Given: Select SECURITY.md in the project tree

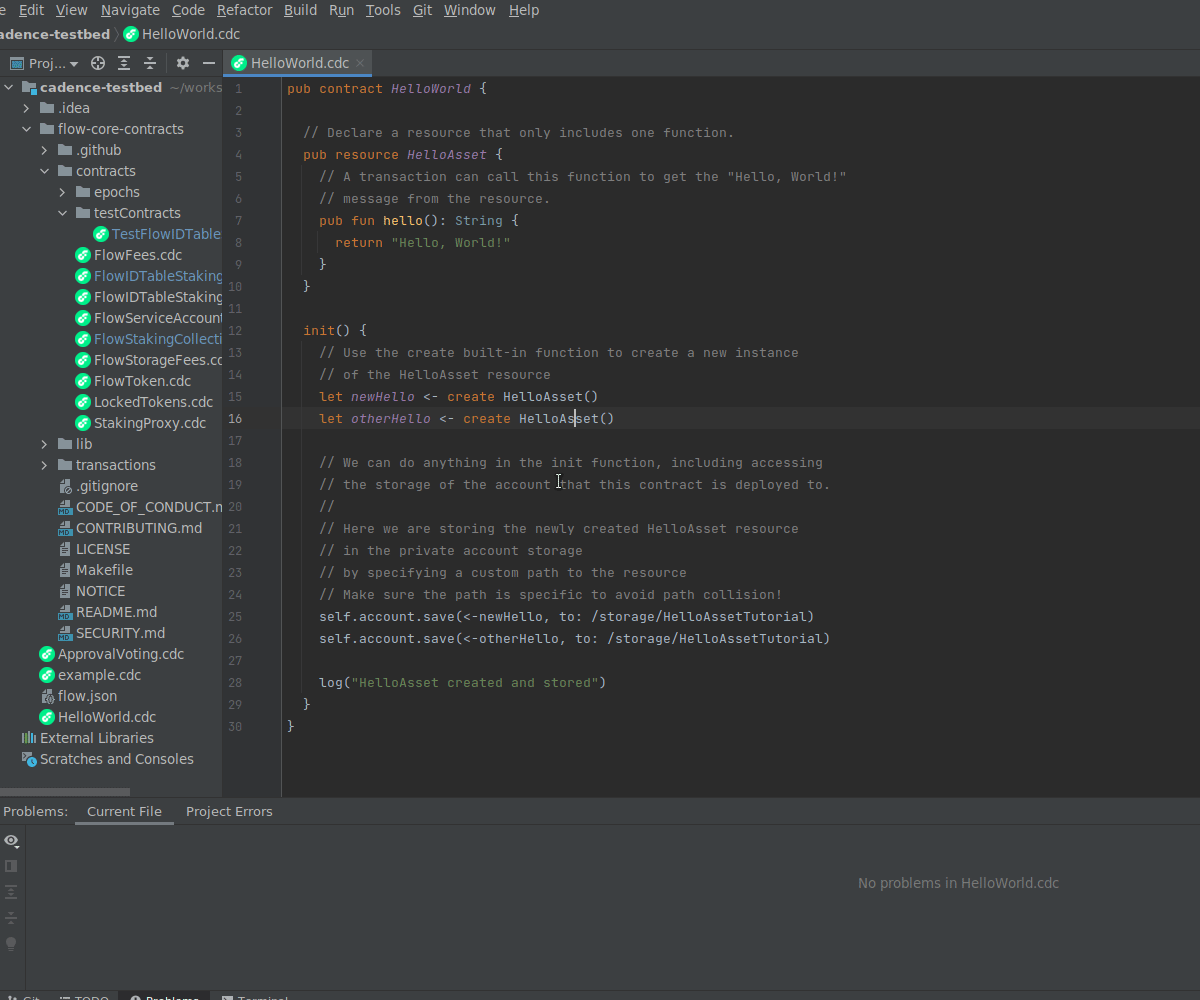Looking at the screenshot, I should click(x=120, y=633).
